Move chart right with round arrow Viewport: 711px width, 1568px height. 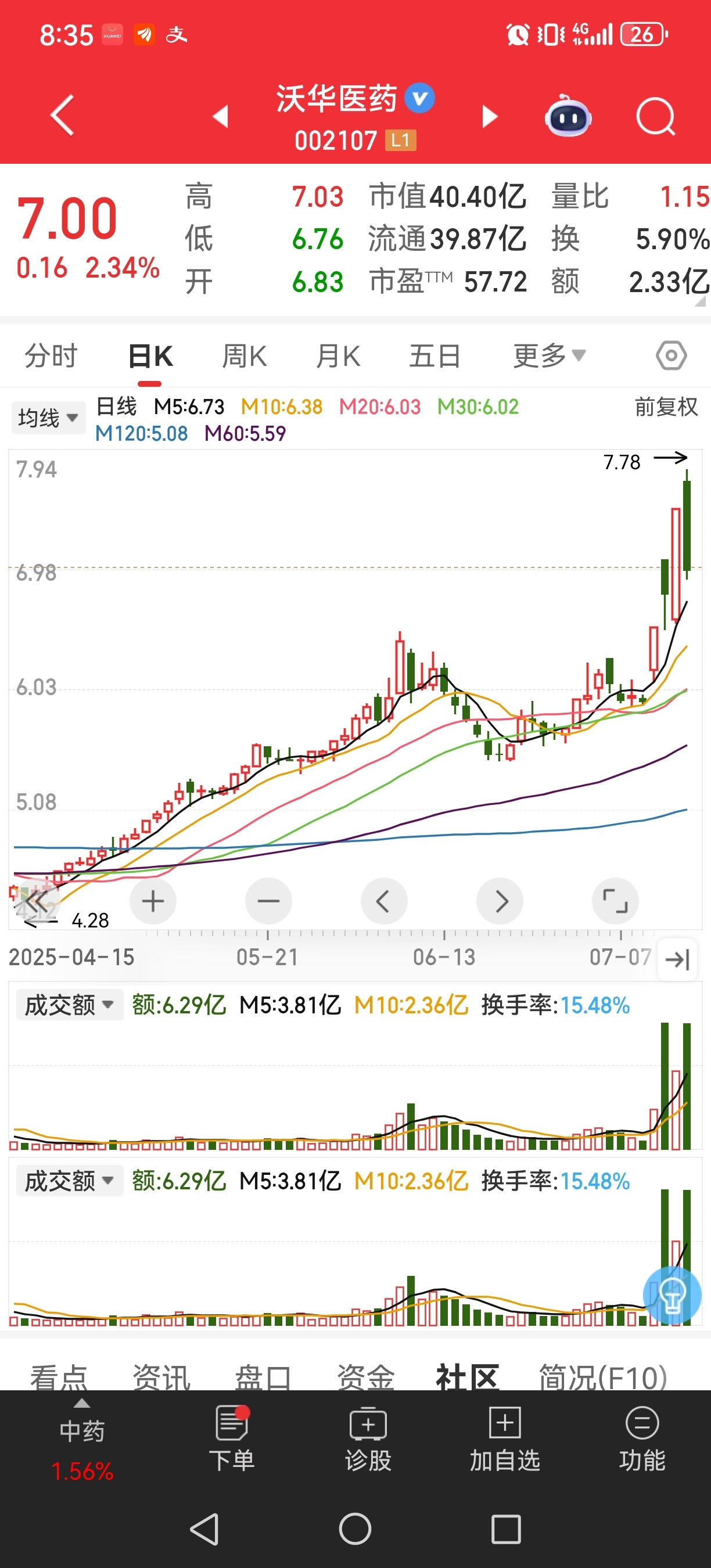[500, 901]
